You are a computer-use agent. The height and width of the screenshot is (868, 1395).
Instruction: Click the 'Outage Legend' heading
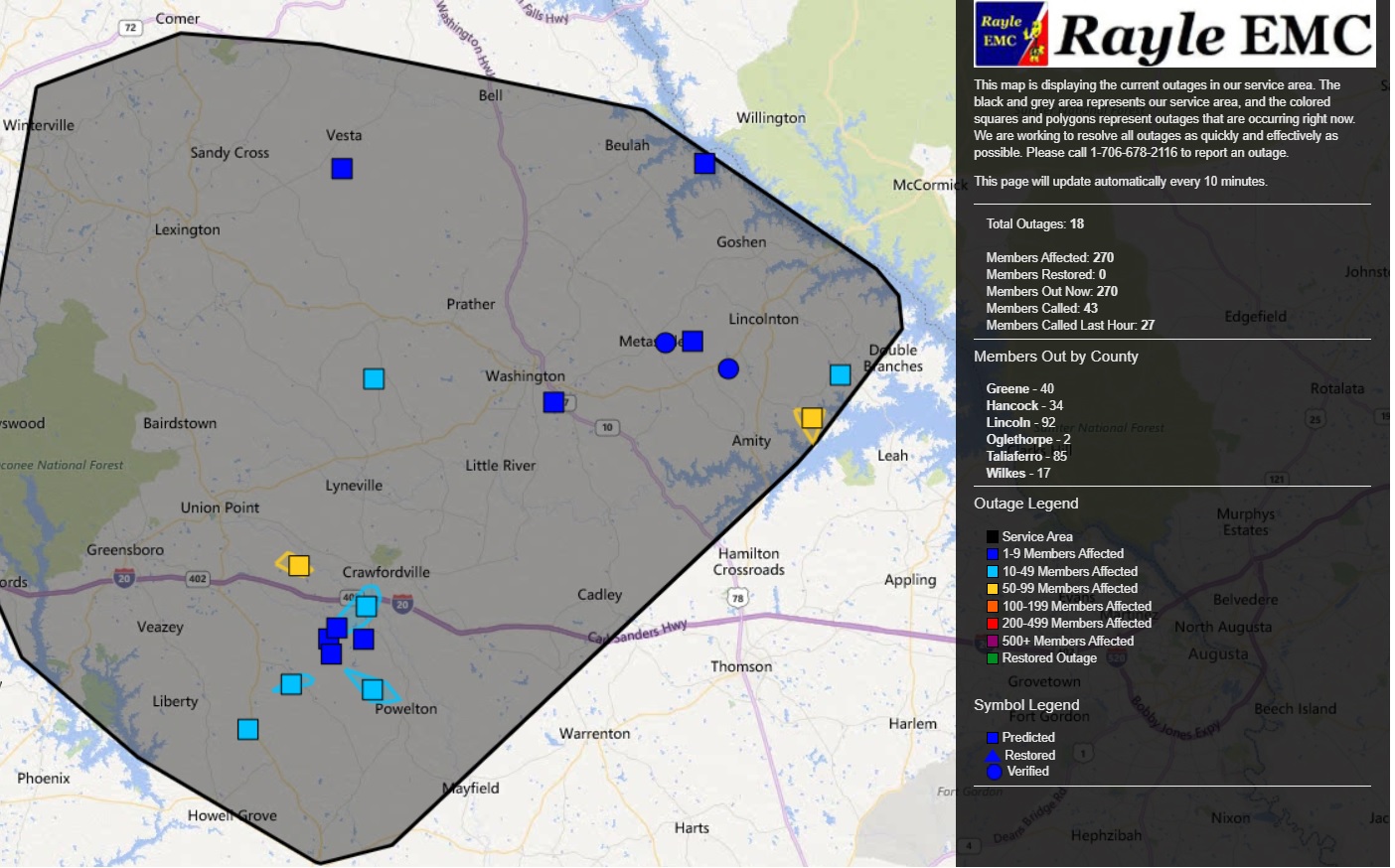pos(1026,504)
